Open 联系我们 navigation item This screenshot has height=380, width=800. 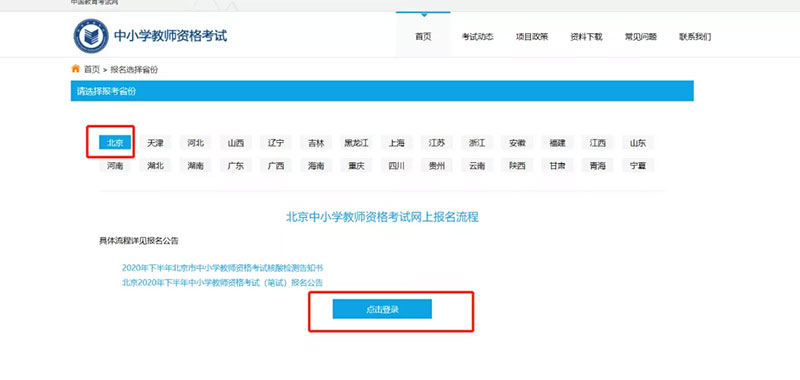tap(694, 37)
